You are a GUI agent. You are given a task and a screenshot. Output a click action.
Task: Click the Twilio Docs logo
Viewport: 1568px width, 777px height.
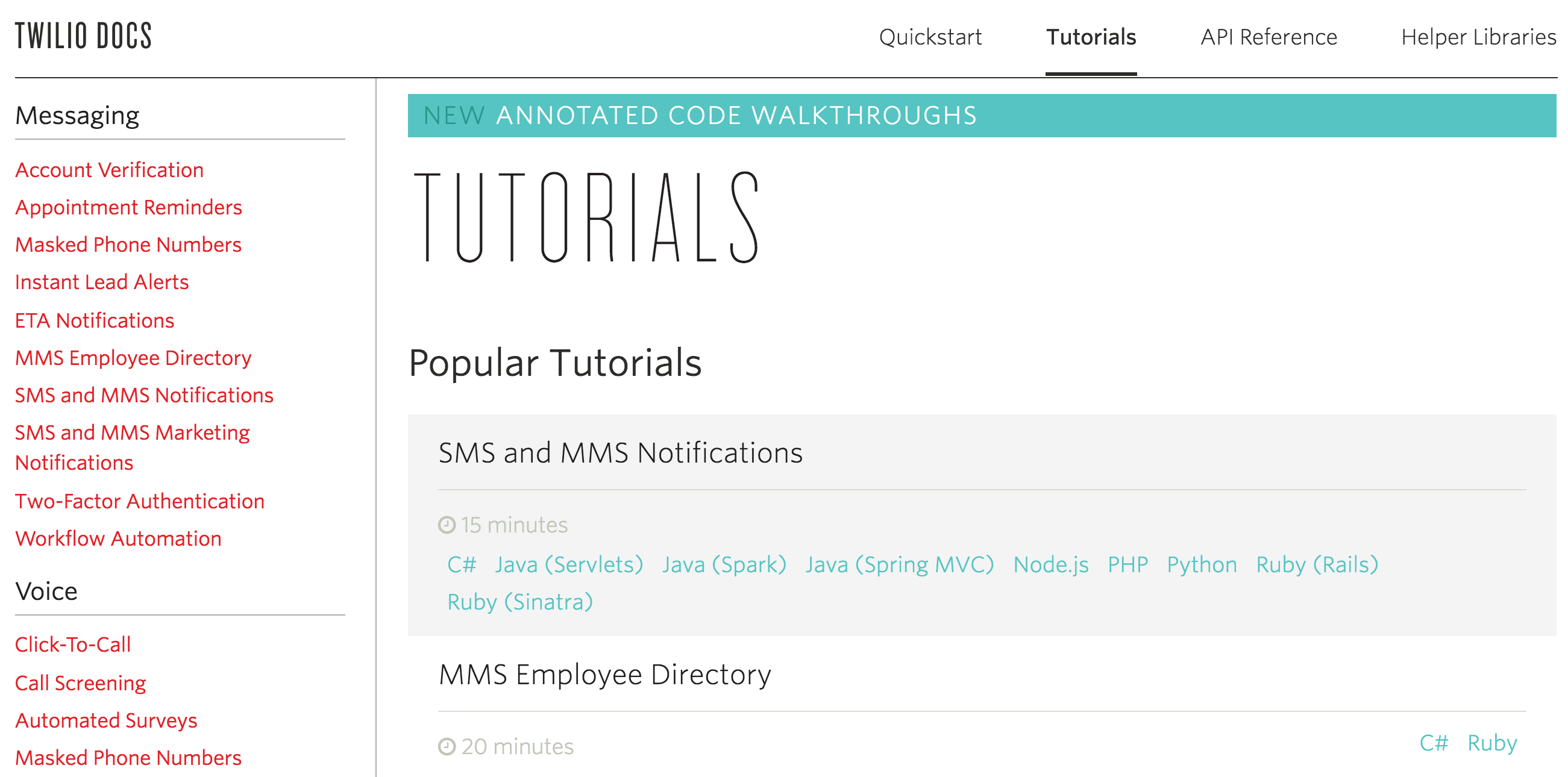tap(83, 36)
